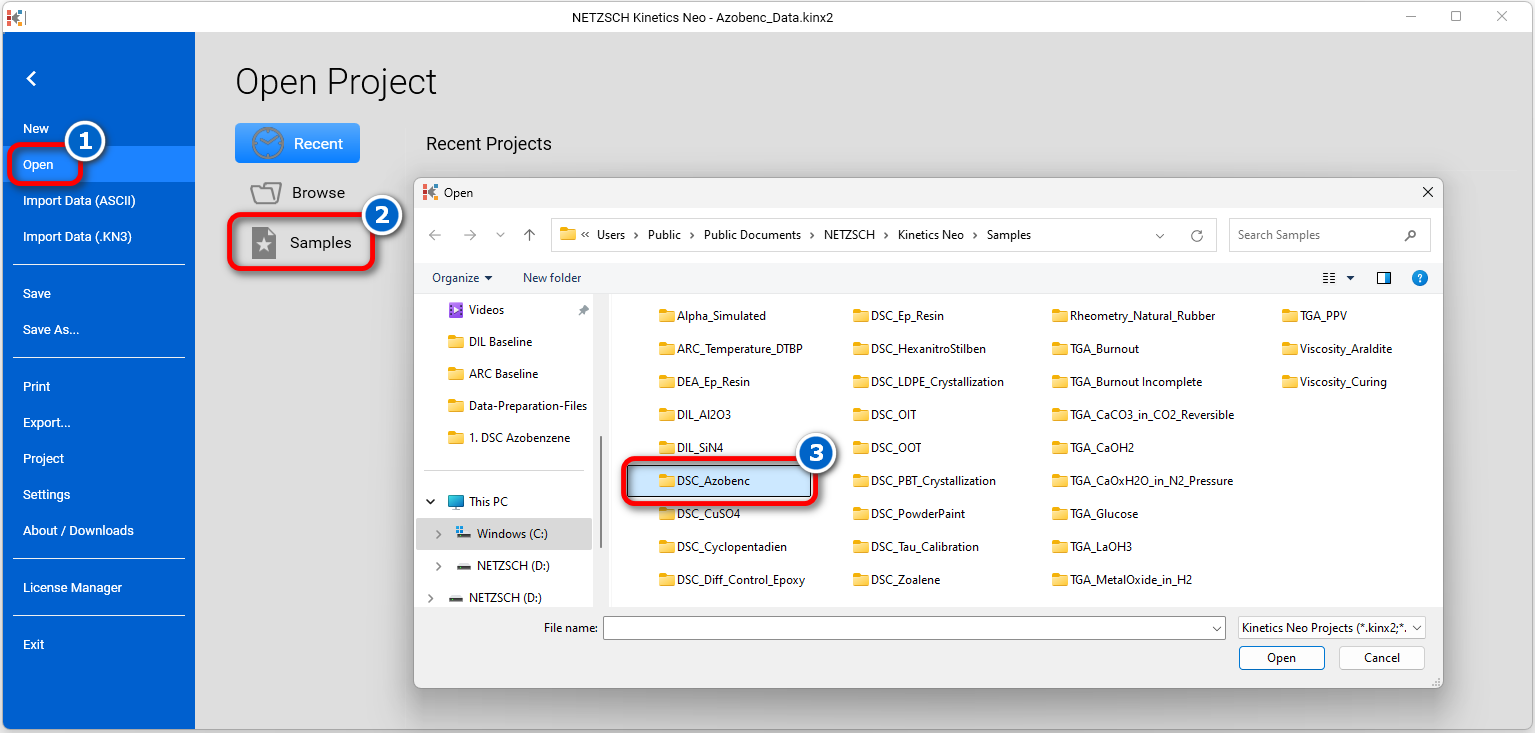Open the Organize dropdown menu
Viewport: 1535px width, 733px height.
coord(462,278)
